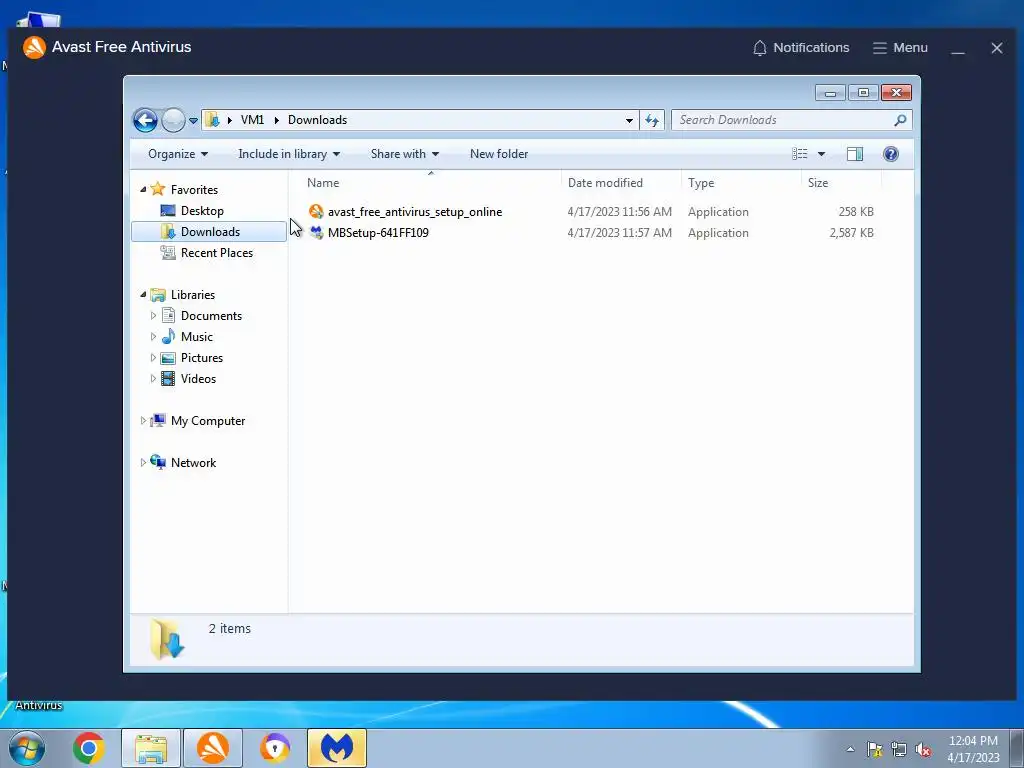Viewport: 1024px width, 768px height.
Task: Collapse the Libraries group
Action: pyautogui.click(x=143, y=295)
